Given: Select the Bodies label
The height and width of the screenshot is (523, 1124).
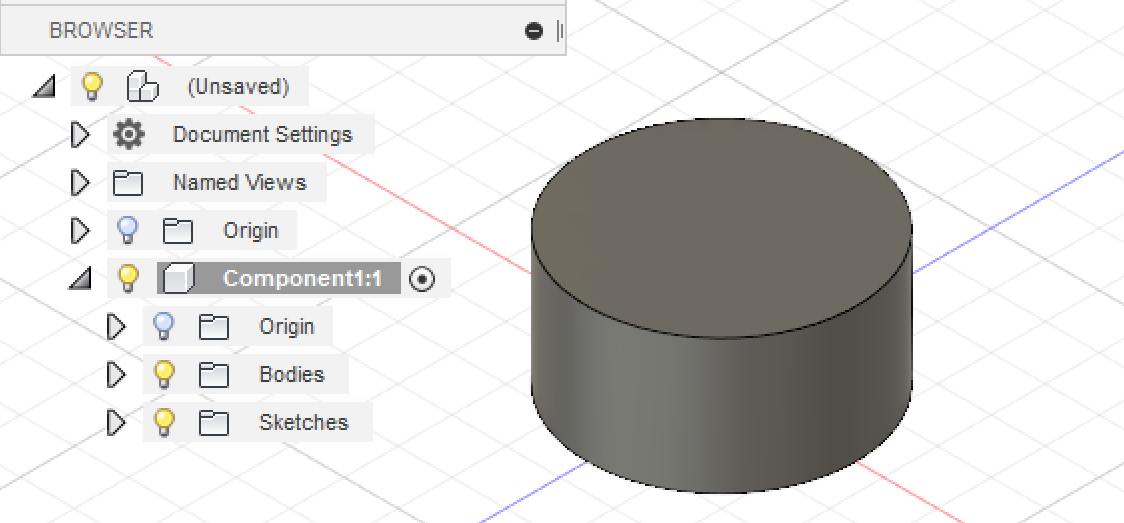Looking at the screenshot, I should (x=292, y=375).
